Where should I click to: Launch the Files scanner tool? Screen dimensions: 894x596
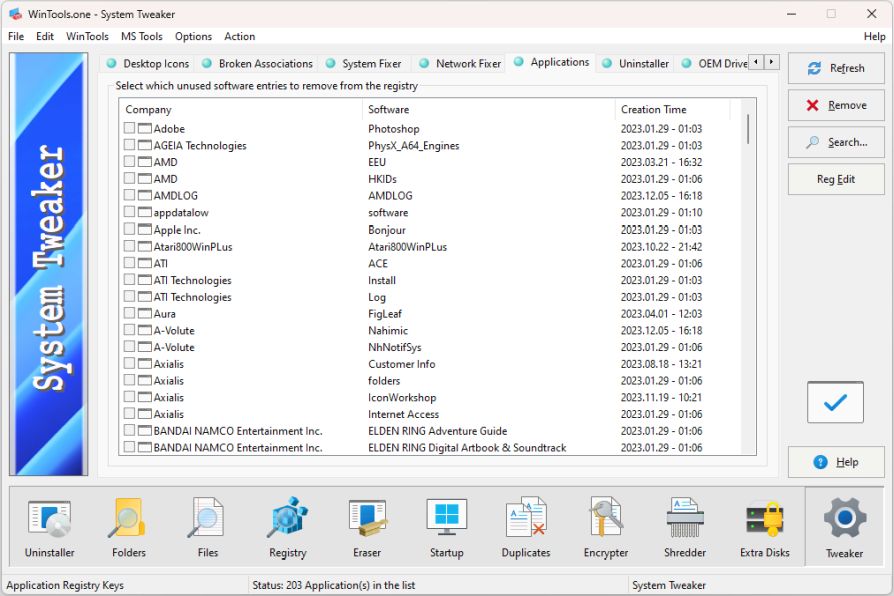(x=208, y=527)
